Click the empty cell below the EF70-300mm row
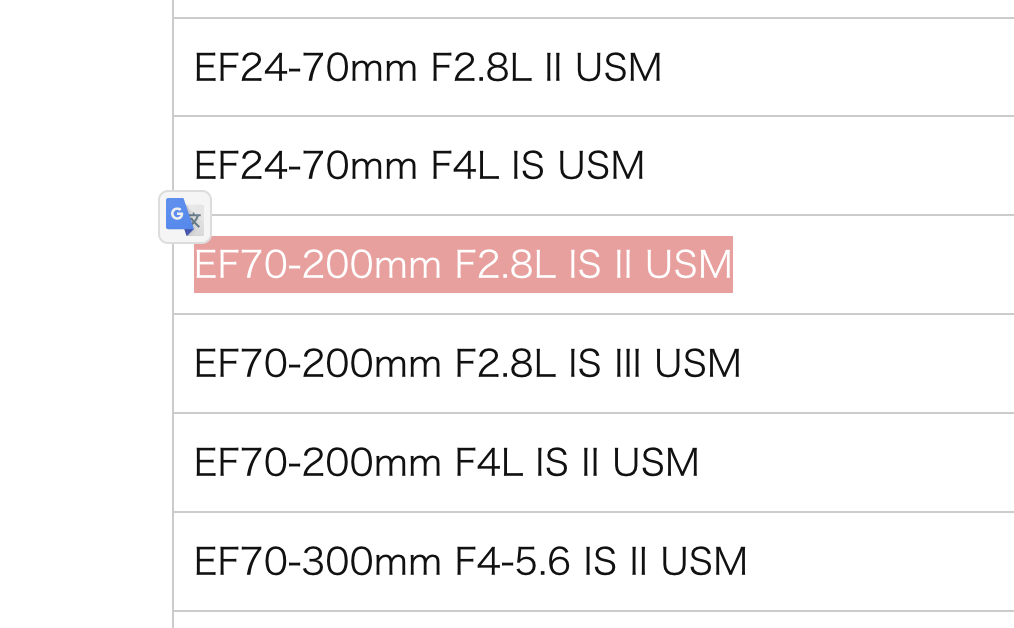The image size is (1014, 628). pos(594,620)
